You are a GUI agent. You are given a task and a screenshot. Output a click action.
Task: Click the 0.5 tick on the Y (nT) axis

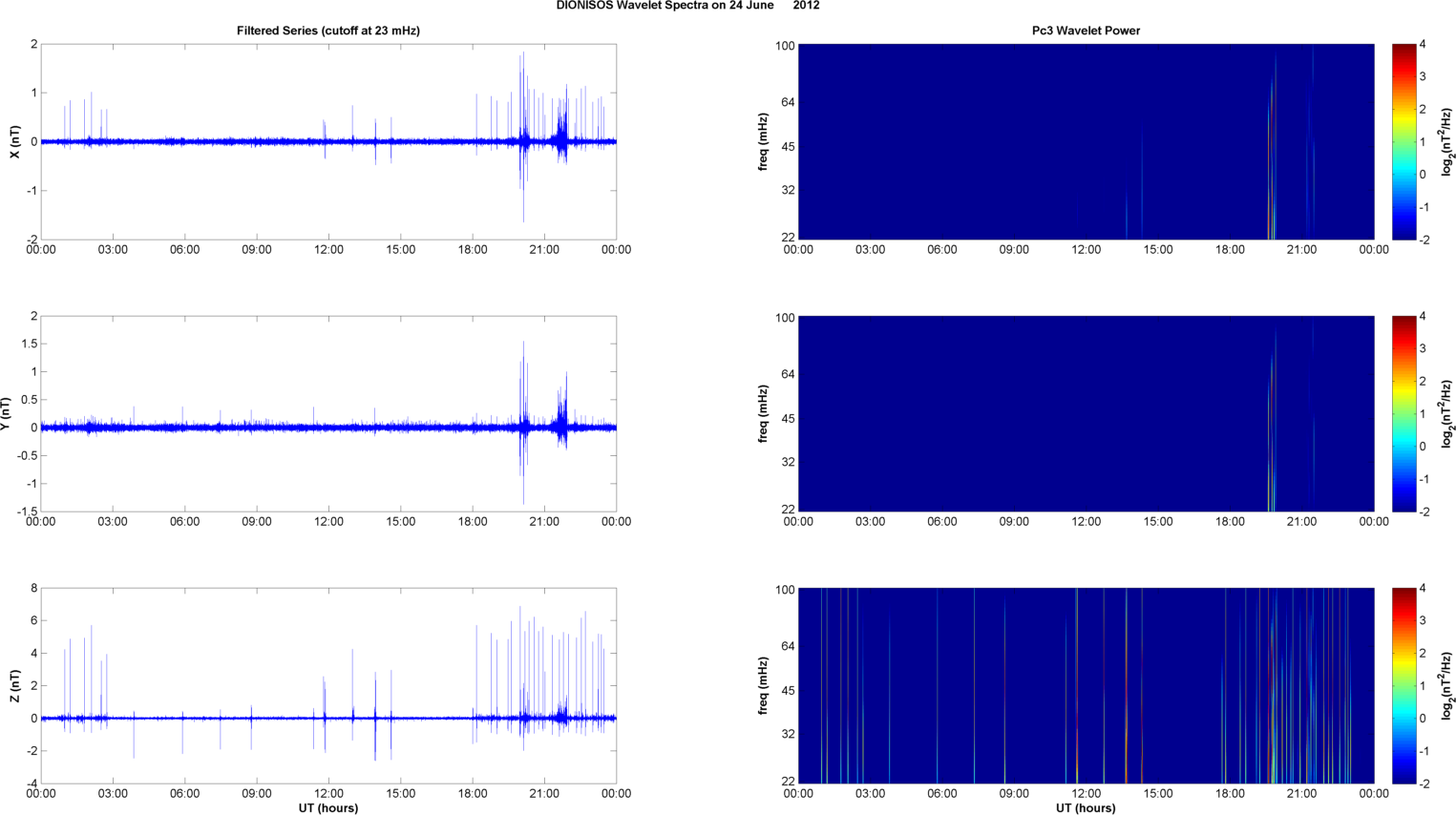pos(30,400)
